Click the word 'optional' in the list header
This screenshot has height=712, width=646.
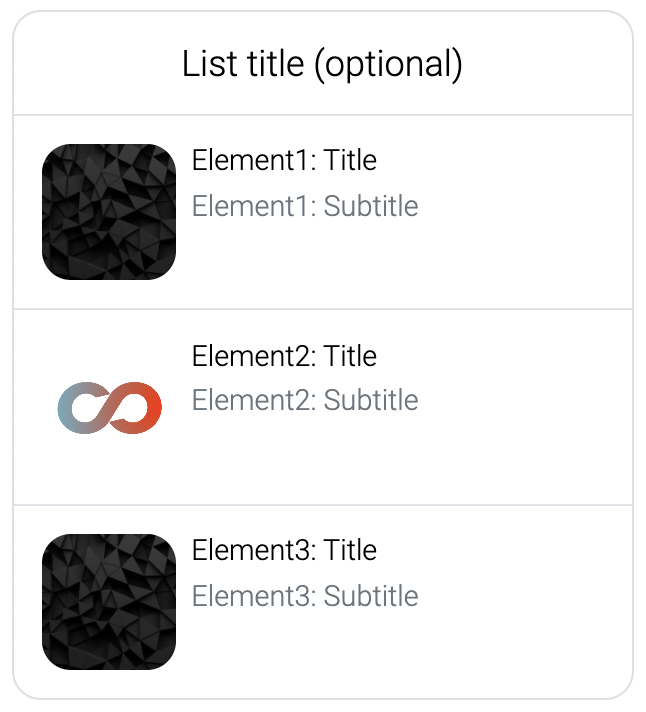[x=388, y=64]
